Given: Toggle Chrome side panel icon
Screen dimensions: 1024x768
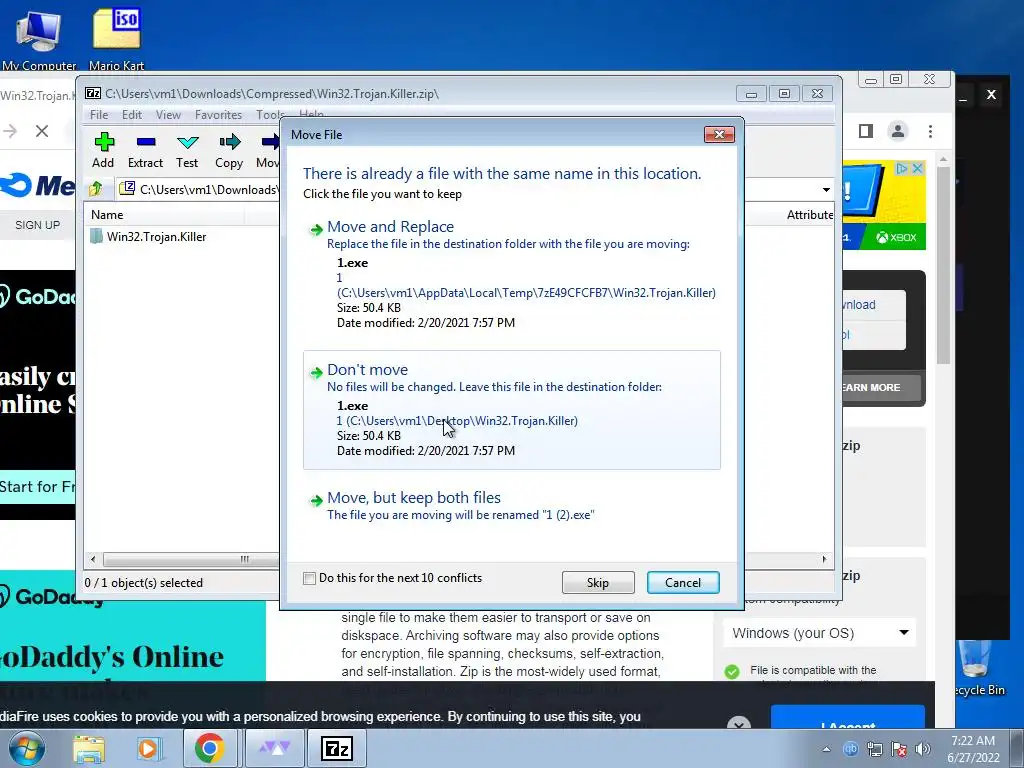Looking at the screenshot, I should pyautogui.click(x=866, y=131).
